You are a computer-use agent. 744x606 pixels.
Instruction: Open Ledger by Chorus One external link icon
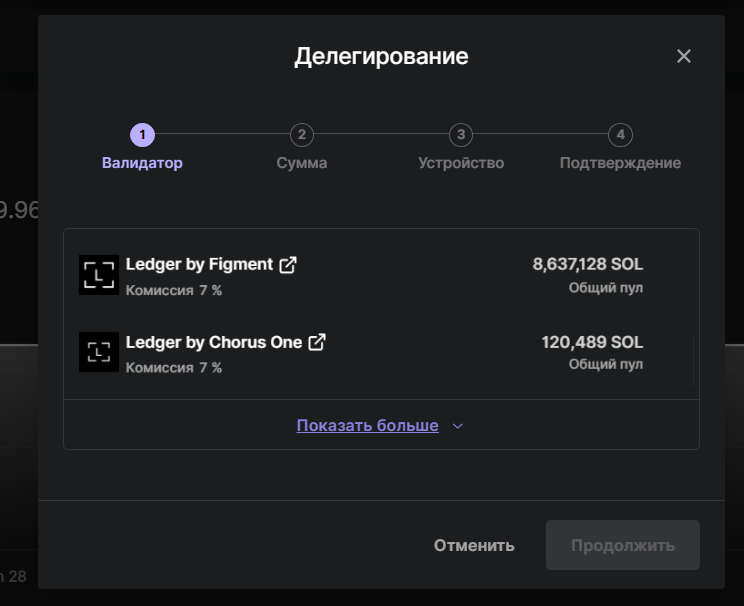click(317, 342)
